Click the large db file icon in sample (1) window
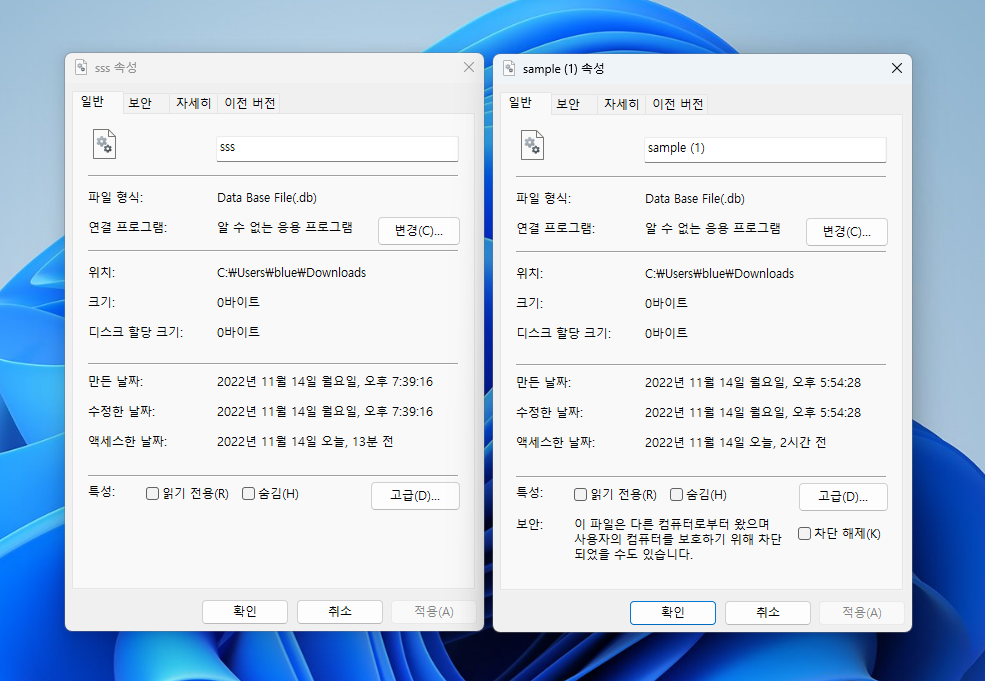The image size is (985, 681). [x=532, y=146]
